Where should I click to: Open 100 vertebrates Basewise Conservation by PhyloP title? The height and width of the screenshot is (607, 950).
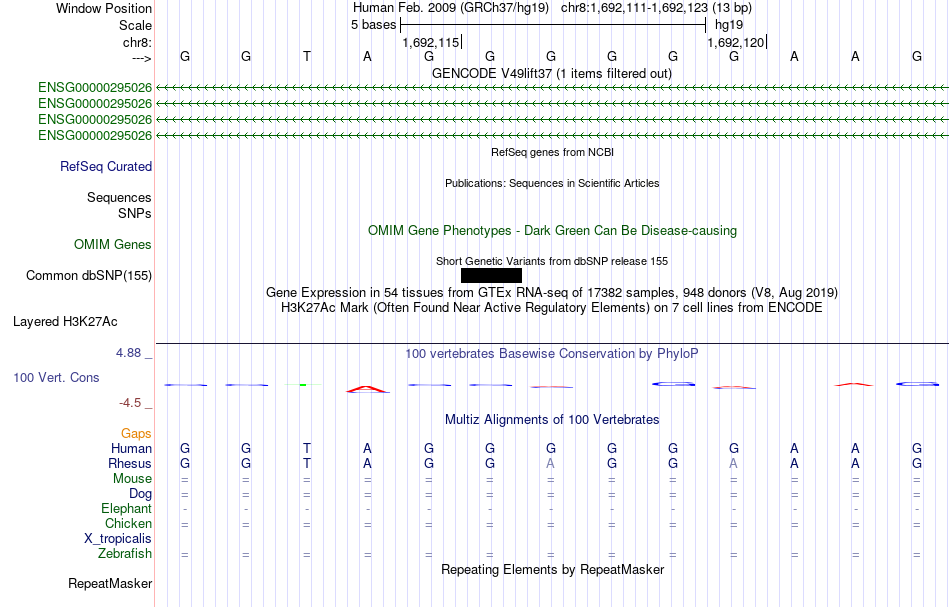point(552,354)
